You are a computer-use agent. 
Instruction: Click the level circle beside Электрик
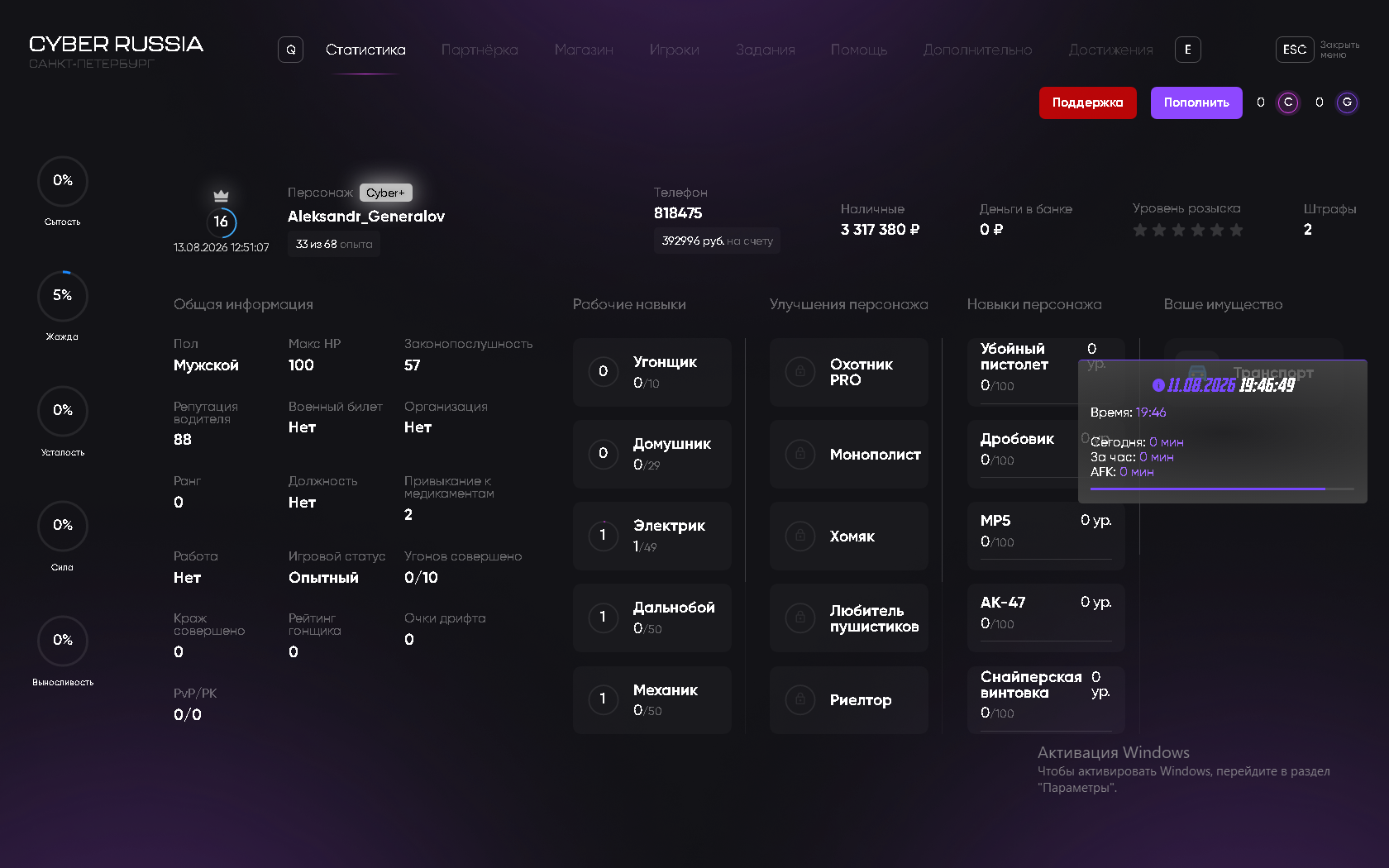click(x=604, y=536)
